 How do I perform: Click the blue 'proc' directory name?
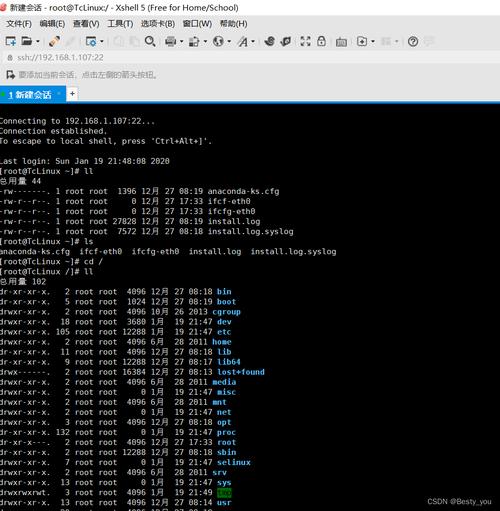[226, 432]
